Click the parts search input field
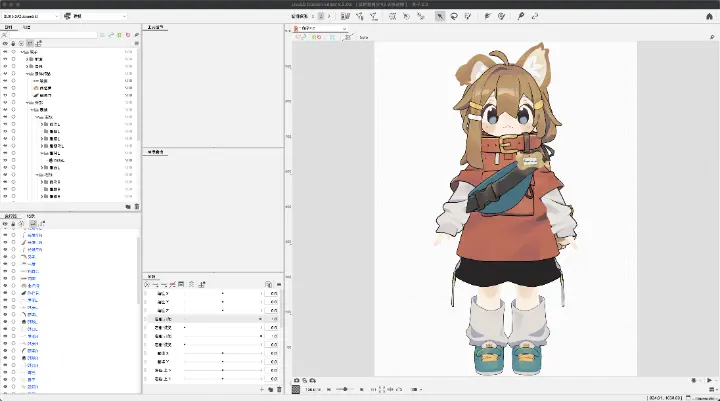The height and width of the screenshot is (401, 720). click(x=53, y=35)
